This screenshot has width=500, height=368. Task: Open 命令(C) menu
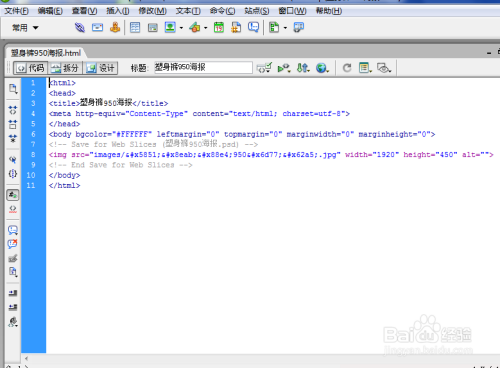tap(222, 11)
